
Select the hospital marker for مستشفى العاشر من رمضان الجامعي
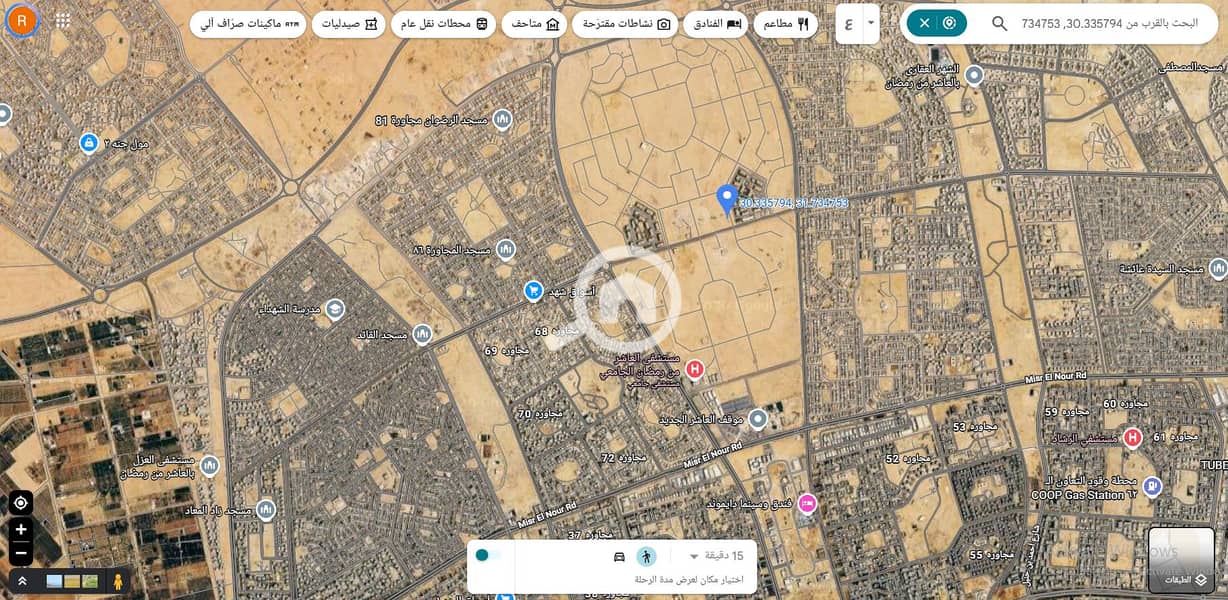tap(694, 369)
